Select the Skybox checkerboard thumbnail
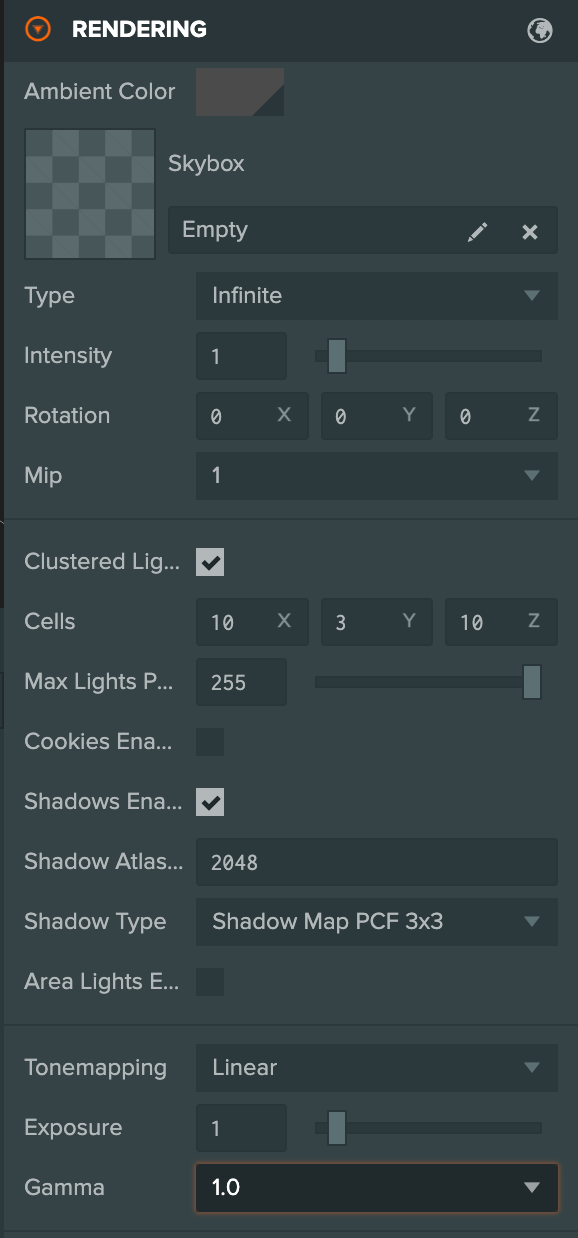Screen dimensions: 578x1238 [x=90, y=194]
